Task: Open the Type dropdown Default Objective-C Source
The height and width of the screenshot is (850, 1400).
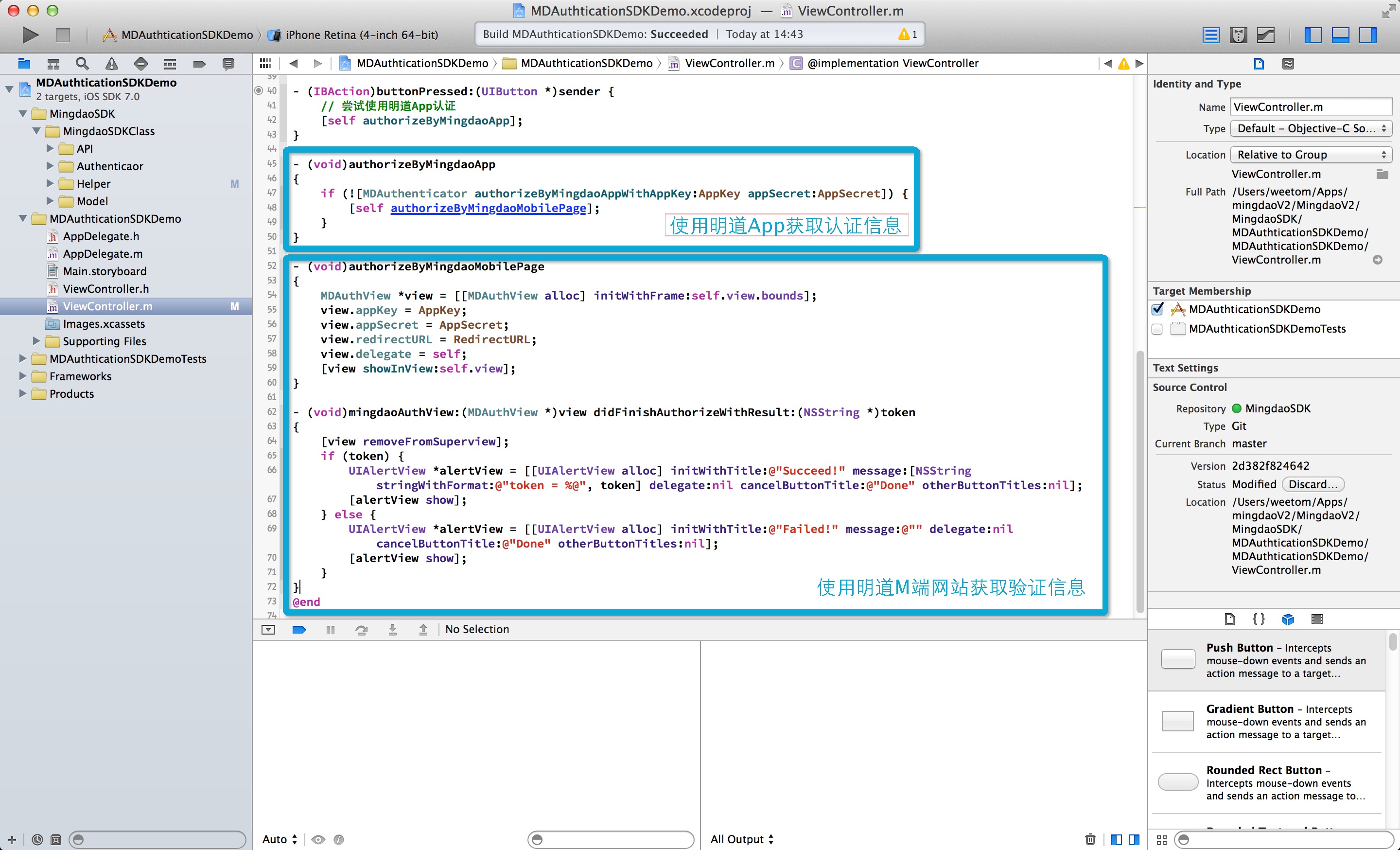Action: [x=1311, y=128]
